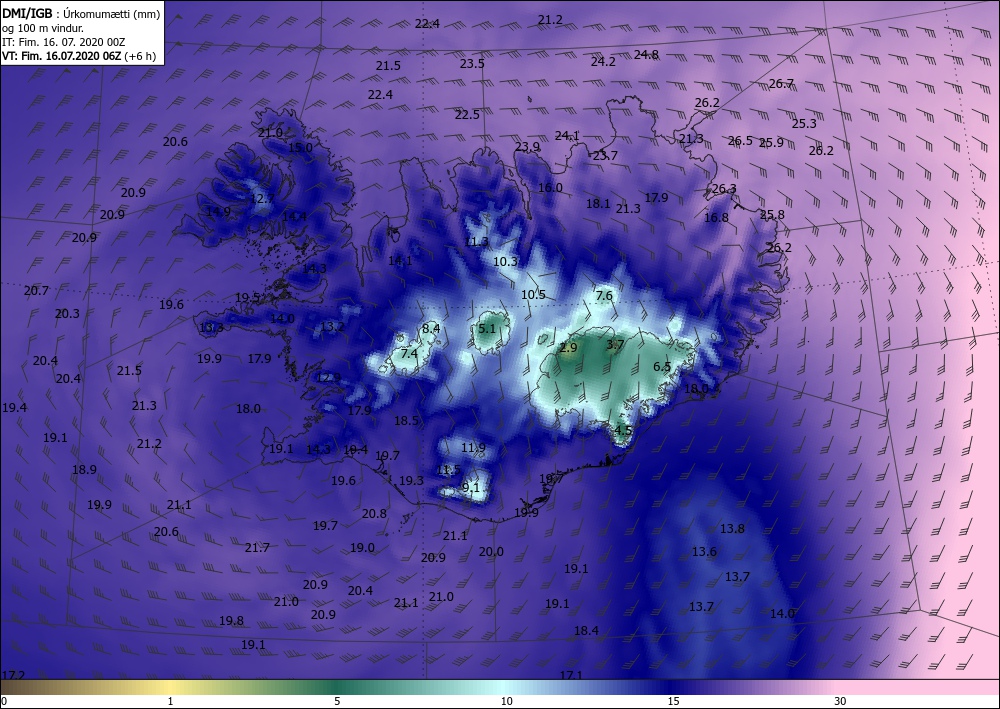
Task: Click the 19.8 value on the map
Action: [x=231, y=621]
